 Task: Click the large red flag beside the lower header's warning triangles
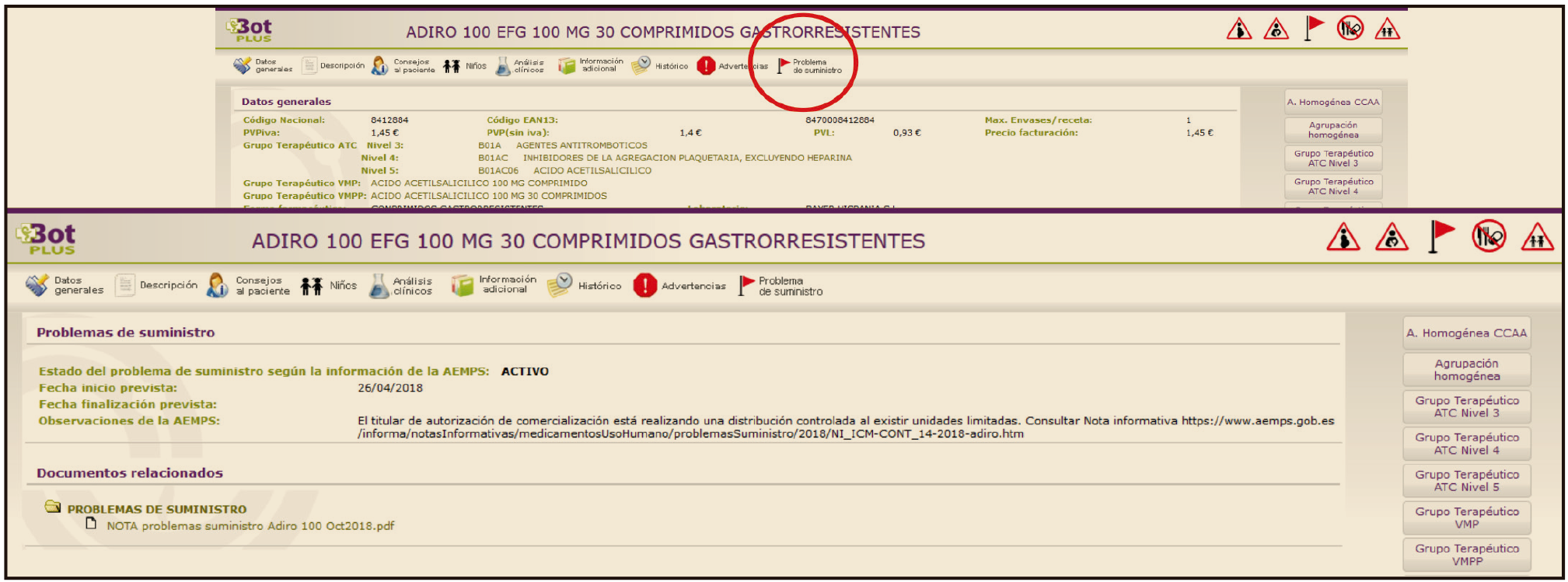coord(1441,235)
